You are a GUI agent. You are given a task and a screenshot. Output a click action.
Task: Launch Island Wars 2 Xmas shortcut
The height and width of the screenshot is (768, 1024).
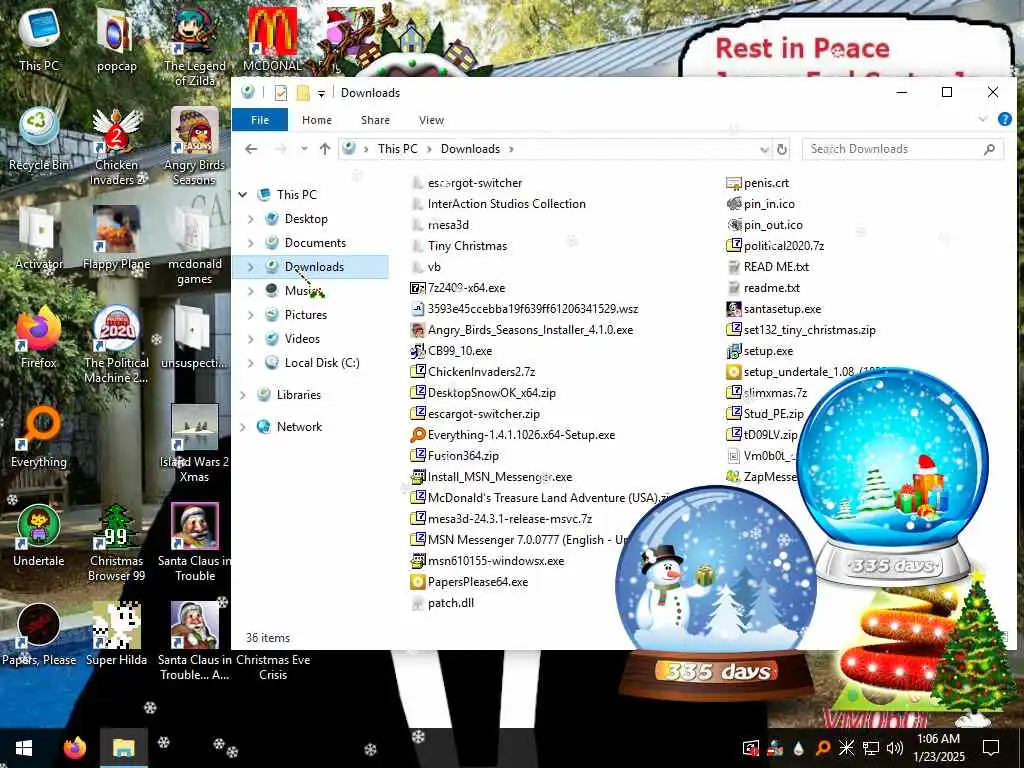click(195, 444)
